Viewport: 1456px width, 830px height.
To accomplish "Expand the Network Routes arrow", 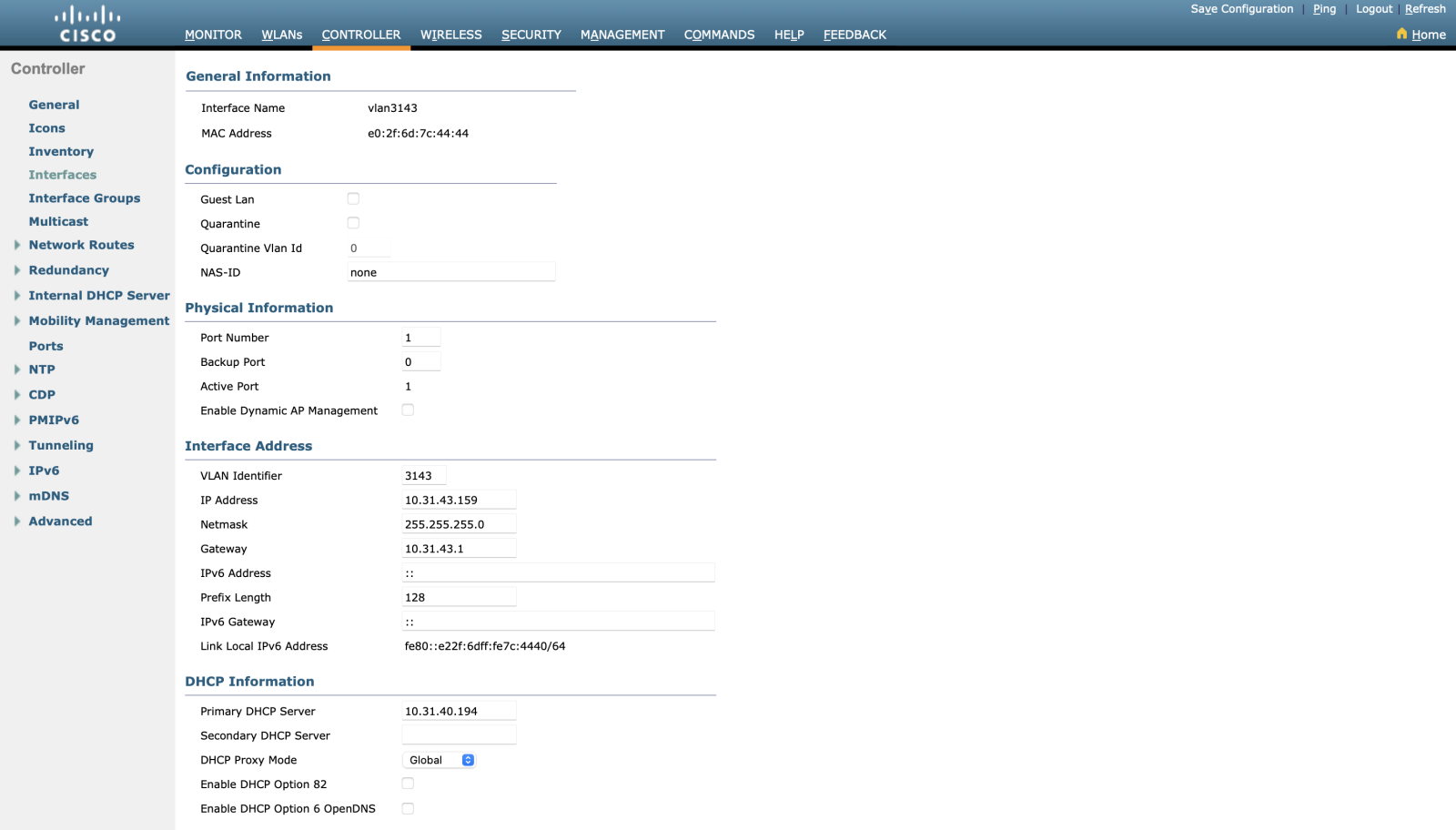I will pyautogui.click(x=17, y=245).
